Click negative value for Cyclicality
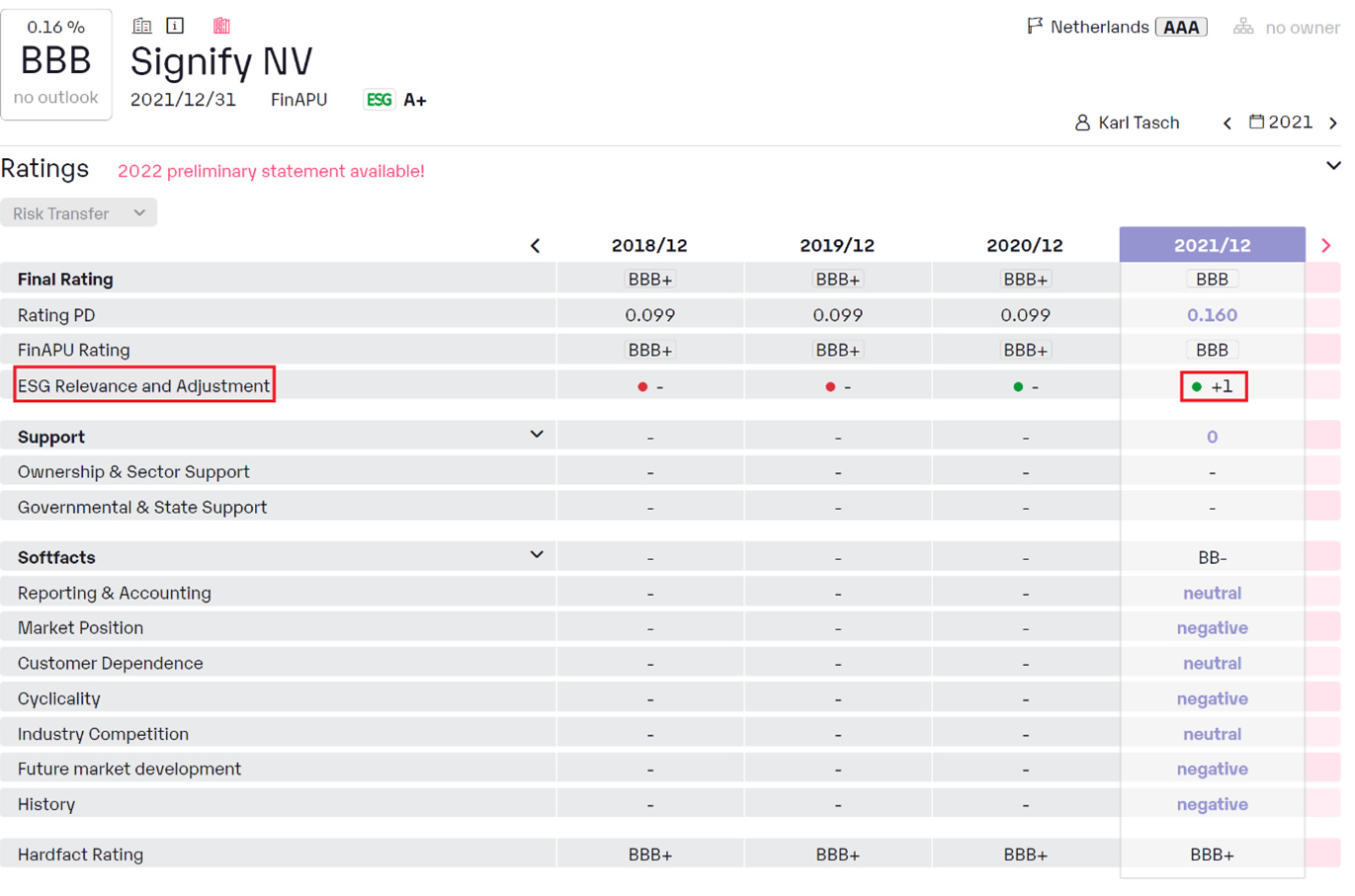The height and width of the screenshot is (896, 1355). tap(1213, 698)
